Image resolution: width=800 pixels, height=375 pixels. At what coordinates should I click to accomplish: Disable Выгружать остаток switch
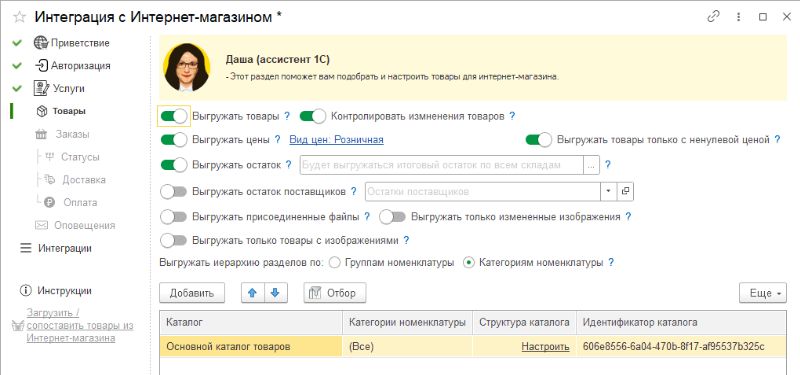(x=174, y=165)
